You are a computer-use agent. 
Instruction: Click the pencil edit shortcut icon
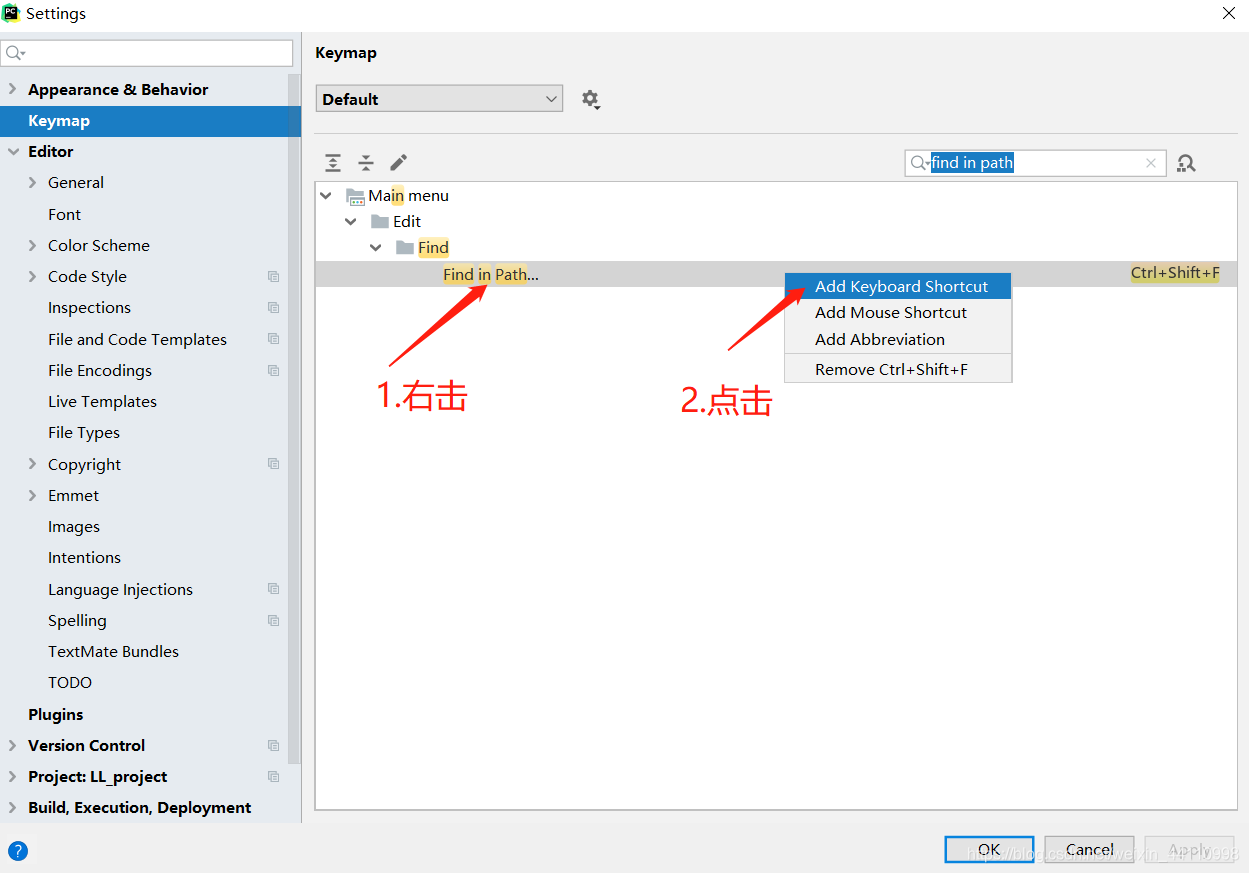point(398,162)
